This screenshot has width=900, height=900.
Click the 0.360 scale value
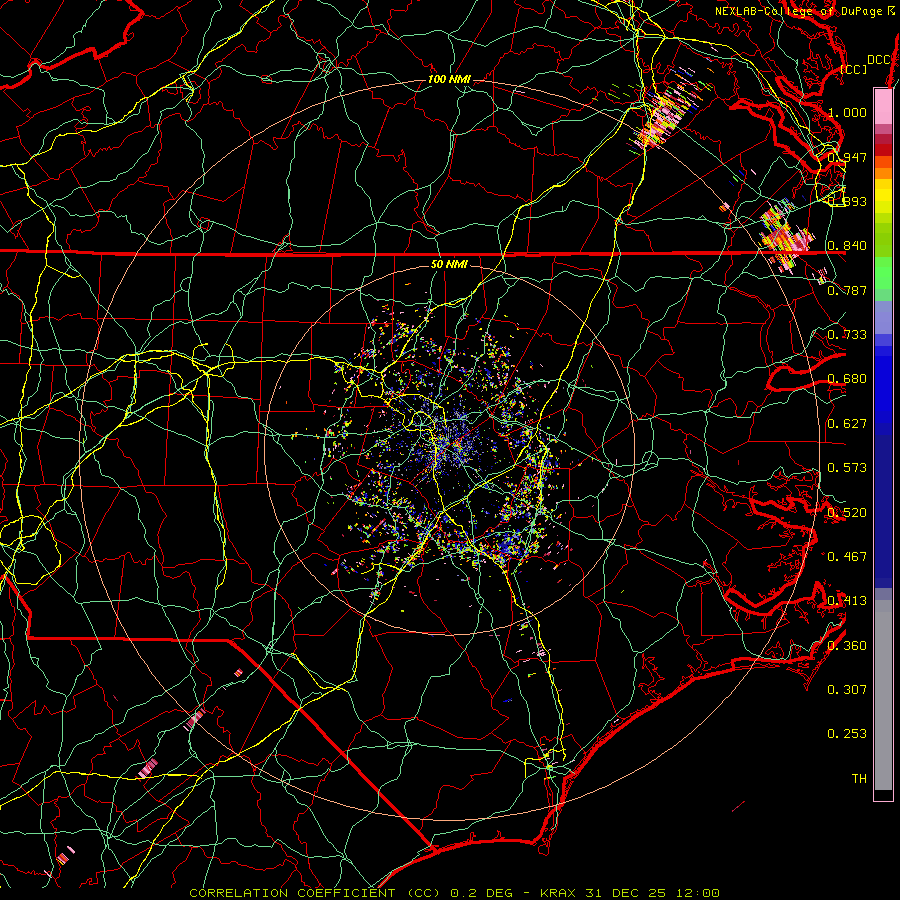coord(847,646)
